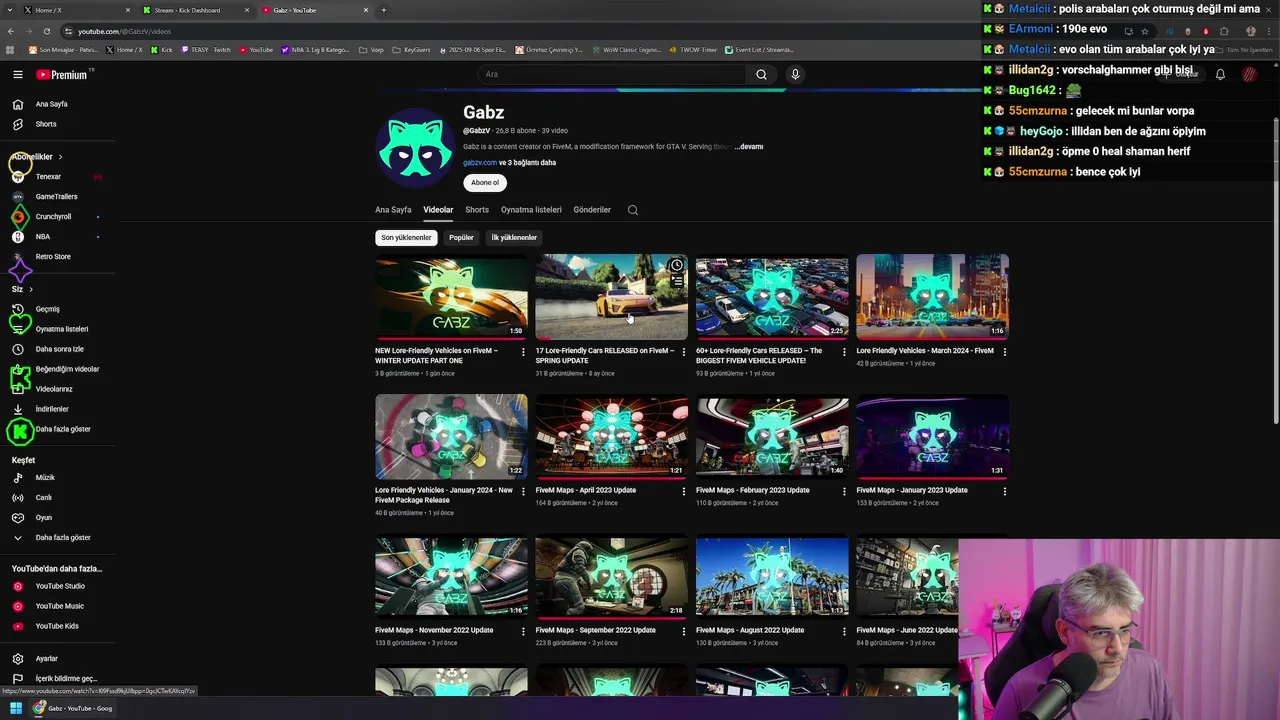The image size is (1280, 720).
Task: Open options menu for 60+ Lore-Friendly Cars video
Action: tap(844, 352)
